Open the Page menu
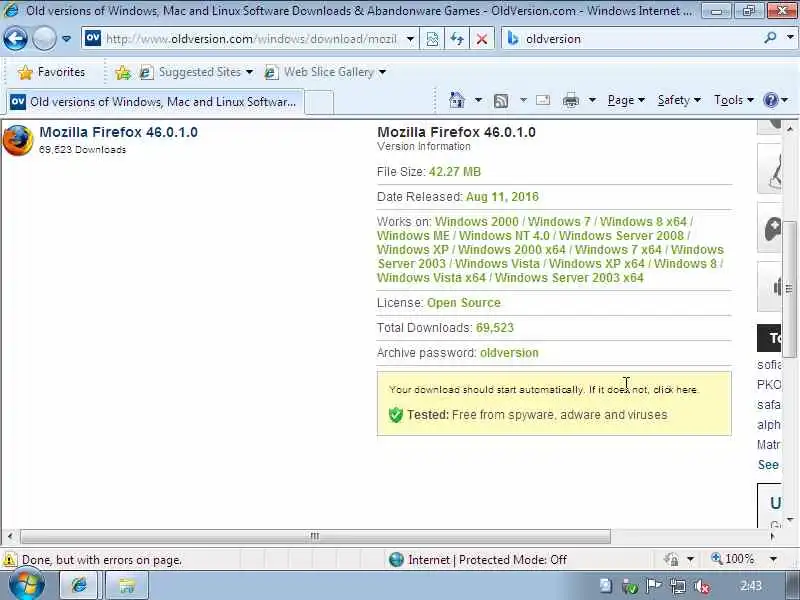Viewport: 800px width, 600px height. tap(626, 100)
